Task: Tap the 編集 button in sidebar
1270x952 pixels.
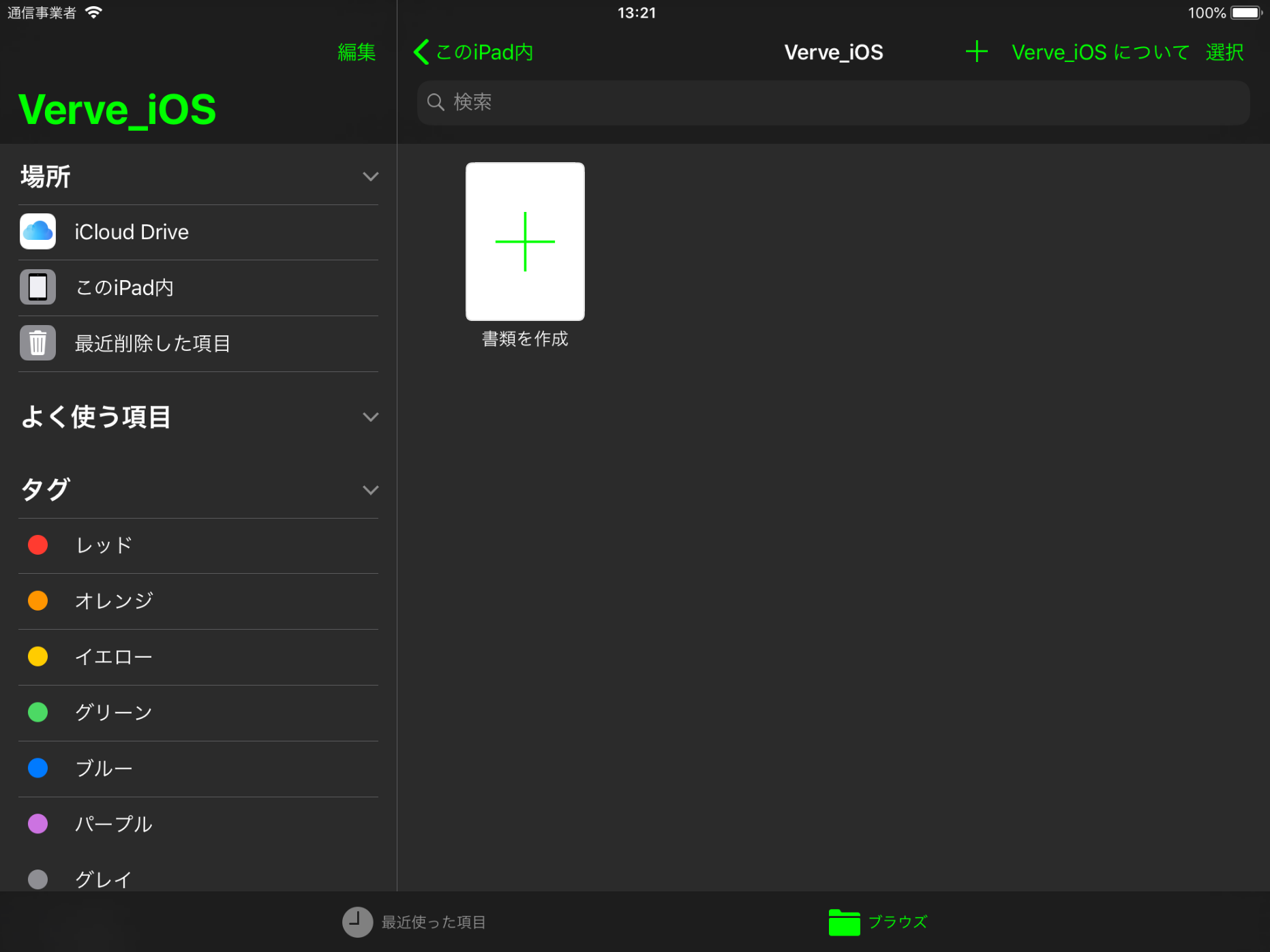Action: tap(357, 52)
